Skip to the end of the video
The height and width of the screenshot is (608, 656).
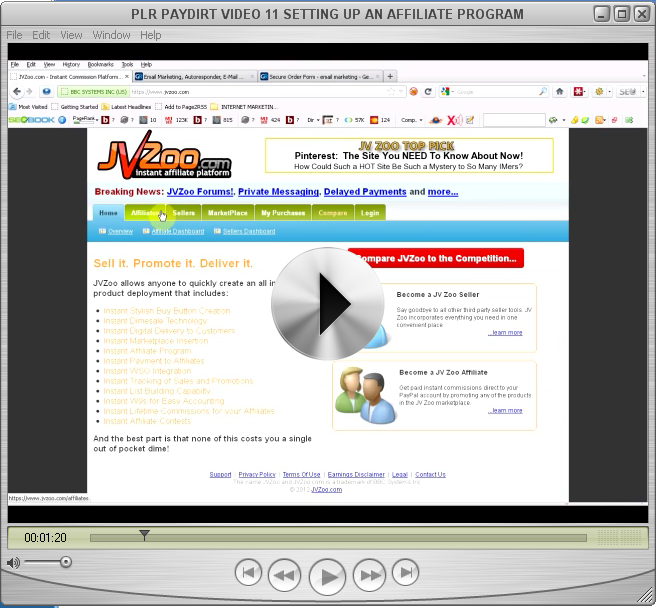pyautogui.click(x=405, y=572)
